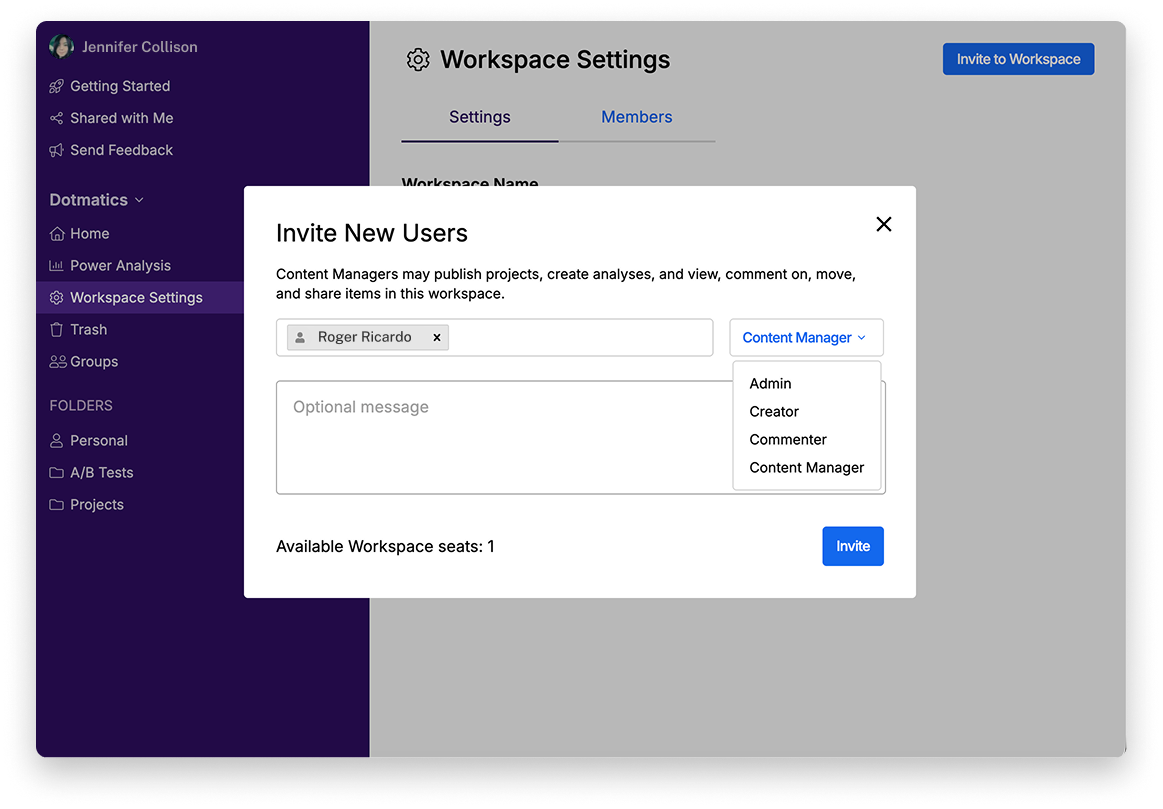
Task: Click Jennifer Collison's profile avatar
Action: click(x=61, y=47)
